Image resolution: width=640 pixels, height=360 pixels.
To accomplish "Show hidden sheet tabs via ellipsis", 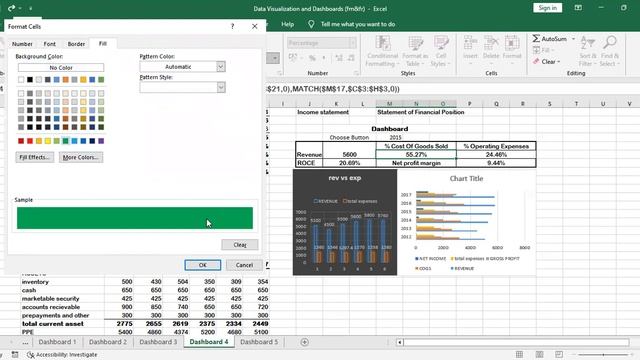I will click(x=25, y=342).
